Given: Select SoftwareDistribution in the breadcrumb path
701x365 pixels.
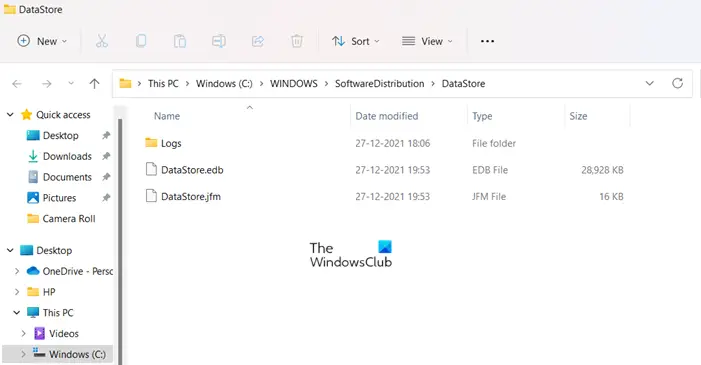Looking at the screenshot, I should [x=380, y=84].
